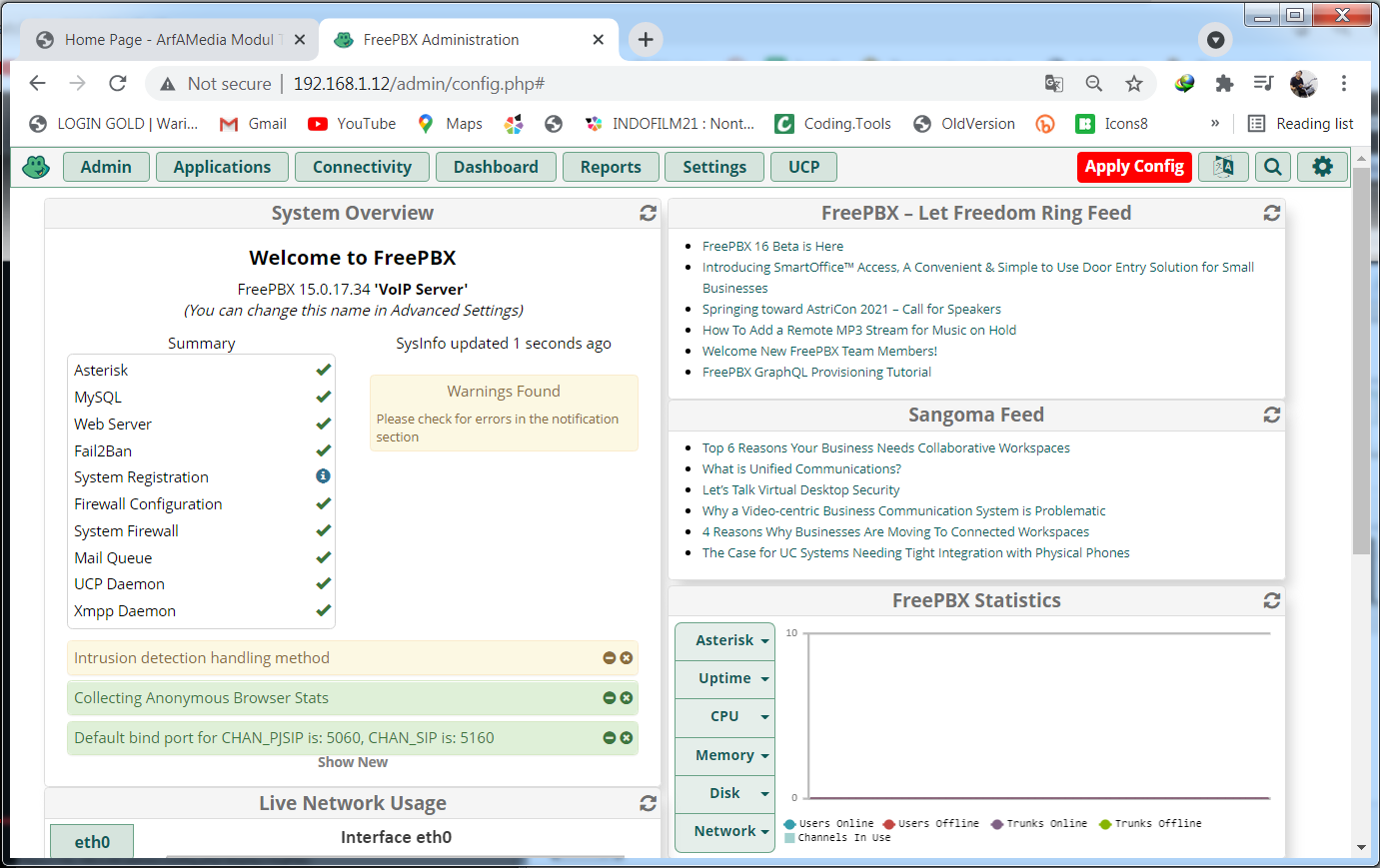
Task: Expand the CPU statistics dropdown
Action: pyautogui.click(x=725, y=716)
